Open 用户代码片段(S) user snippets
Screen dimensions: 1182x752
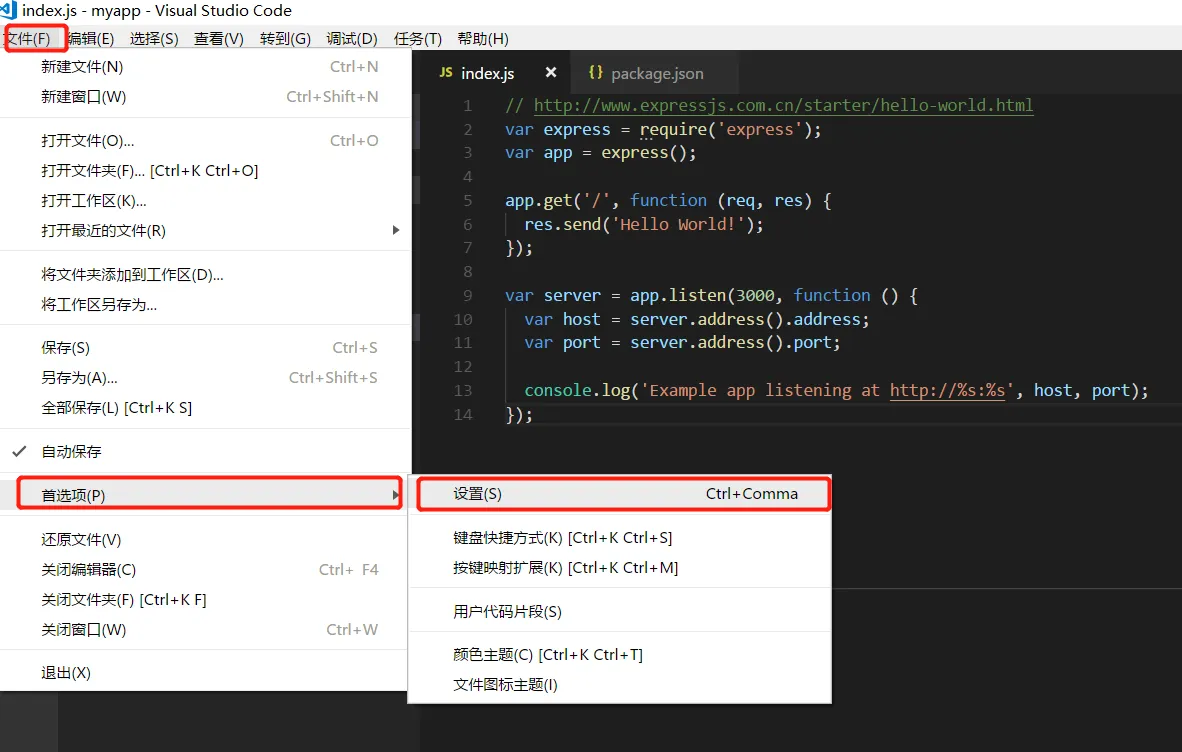[620, 612]
